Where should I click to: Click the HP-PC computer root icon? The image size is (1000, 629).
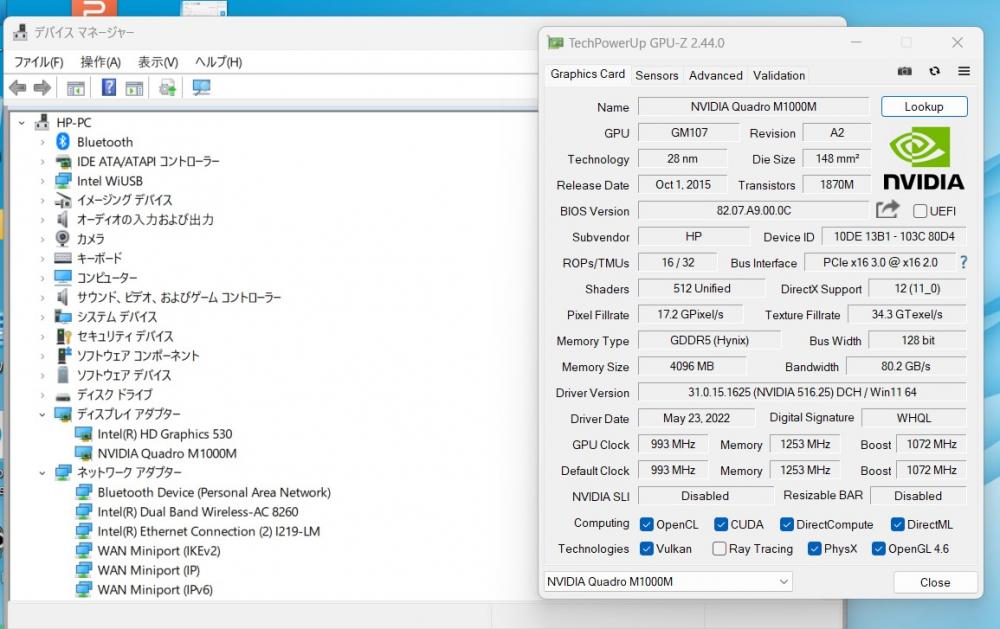[x=43, y=122]
